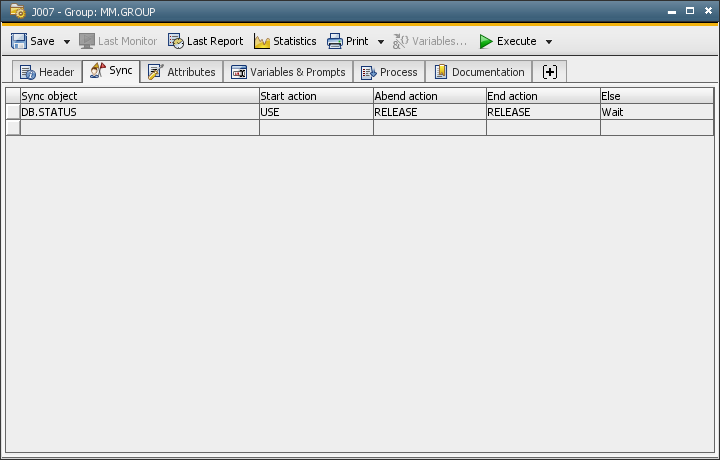Viewport: 720px width, 460px height.
Task: Click the Abend action column header
Action: click(x=430, y=96)
